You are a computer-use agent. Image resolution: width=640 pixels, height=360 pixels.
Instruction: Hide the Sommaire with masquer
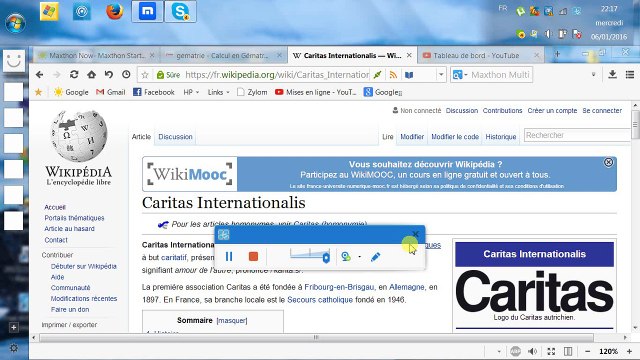tap(232, 320)
